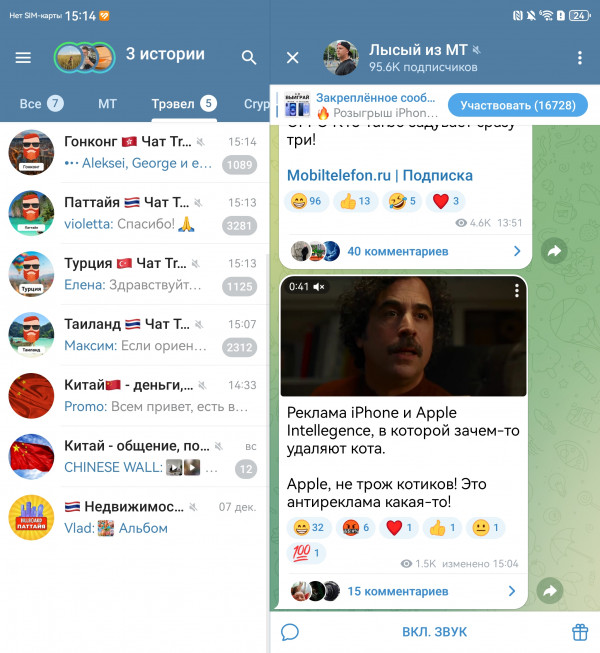Viewport: 600px width, 653px height.
Task: Toggle the grinning reaction with 96
Action: click(x=306, y=202)
